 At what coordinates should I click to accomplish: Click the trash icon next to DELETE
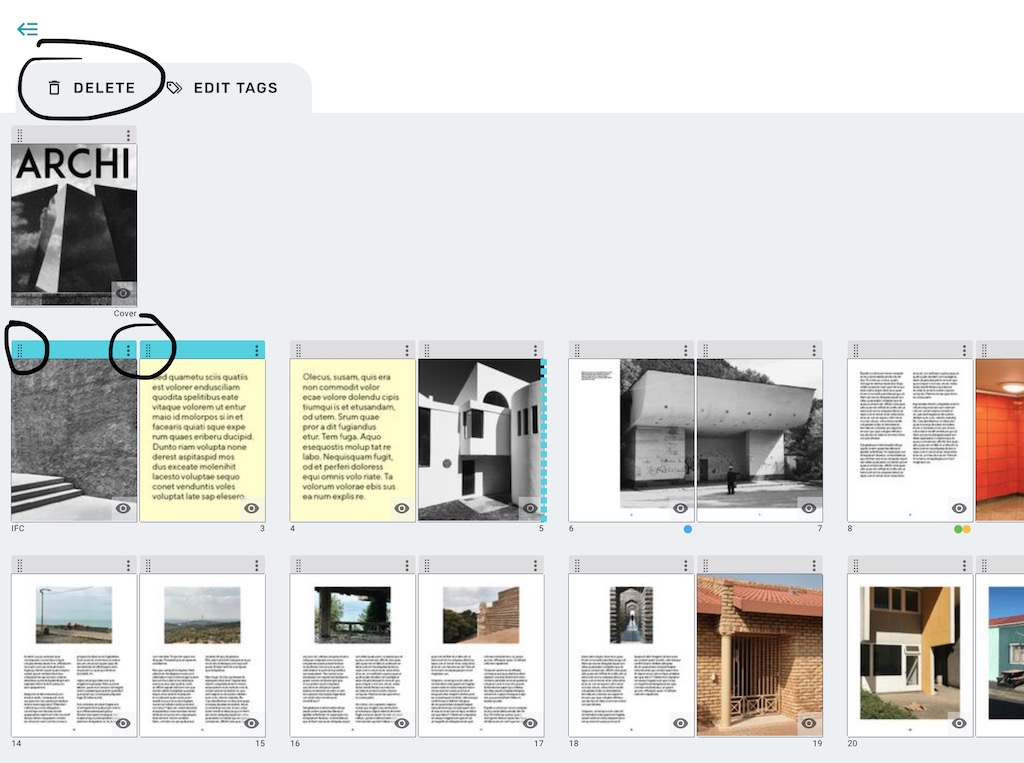coord(55,88)
